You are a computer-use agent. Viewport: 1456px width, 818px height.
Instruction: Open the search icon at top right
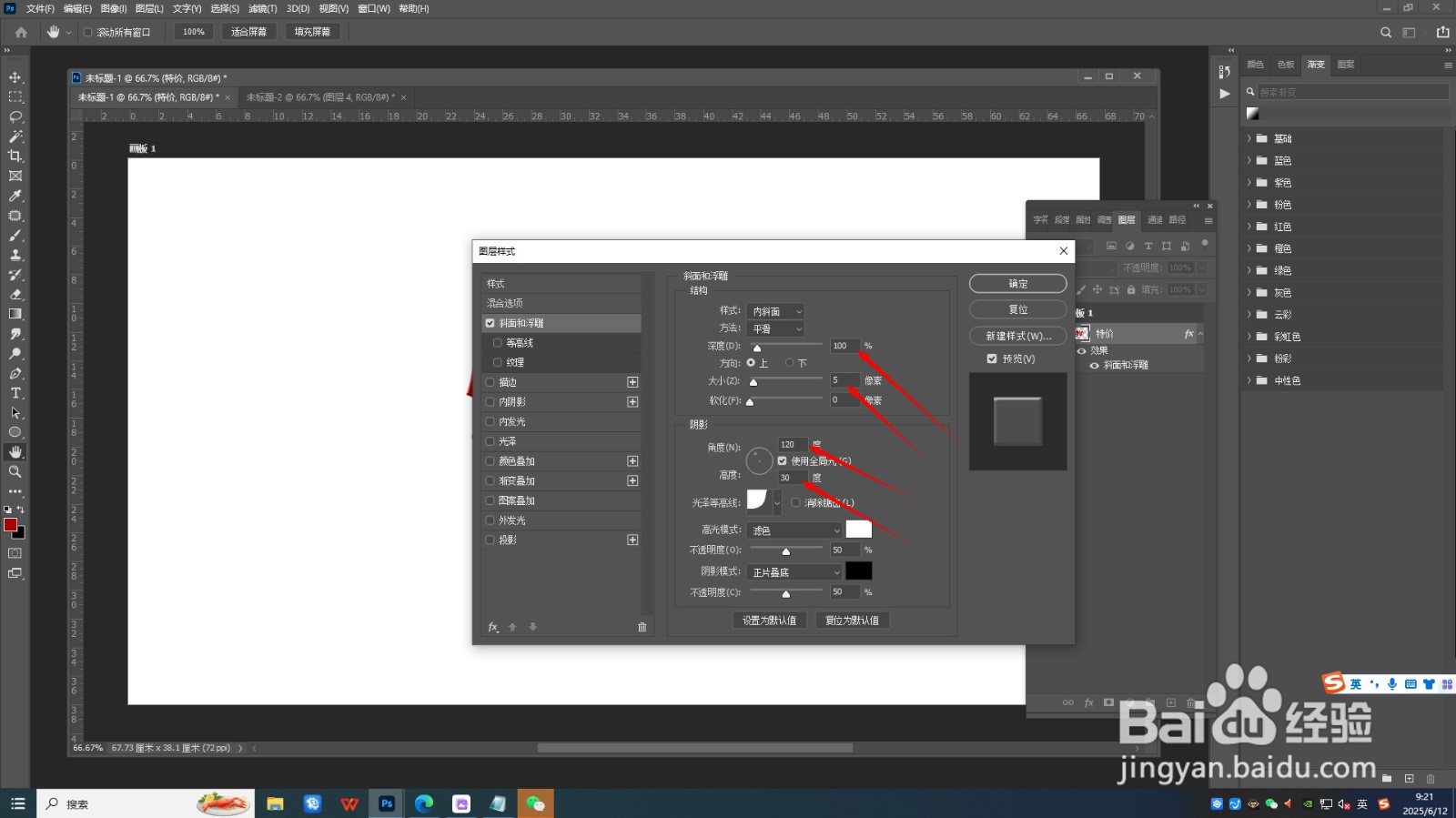pyautogui.click(x=1386, y=32)
